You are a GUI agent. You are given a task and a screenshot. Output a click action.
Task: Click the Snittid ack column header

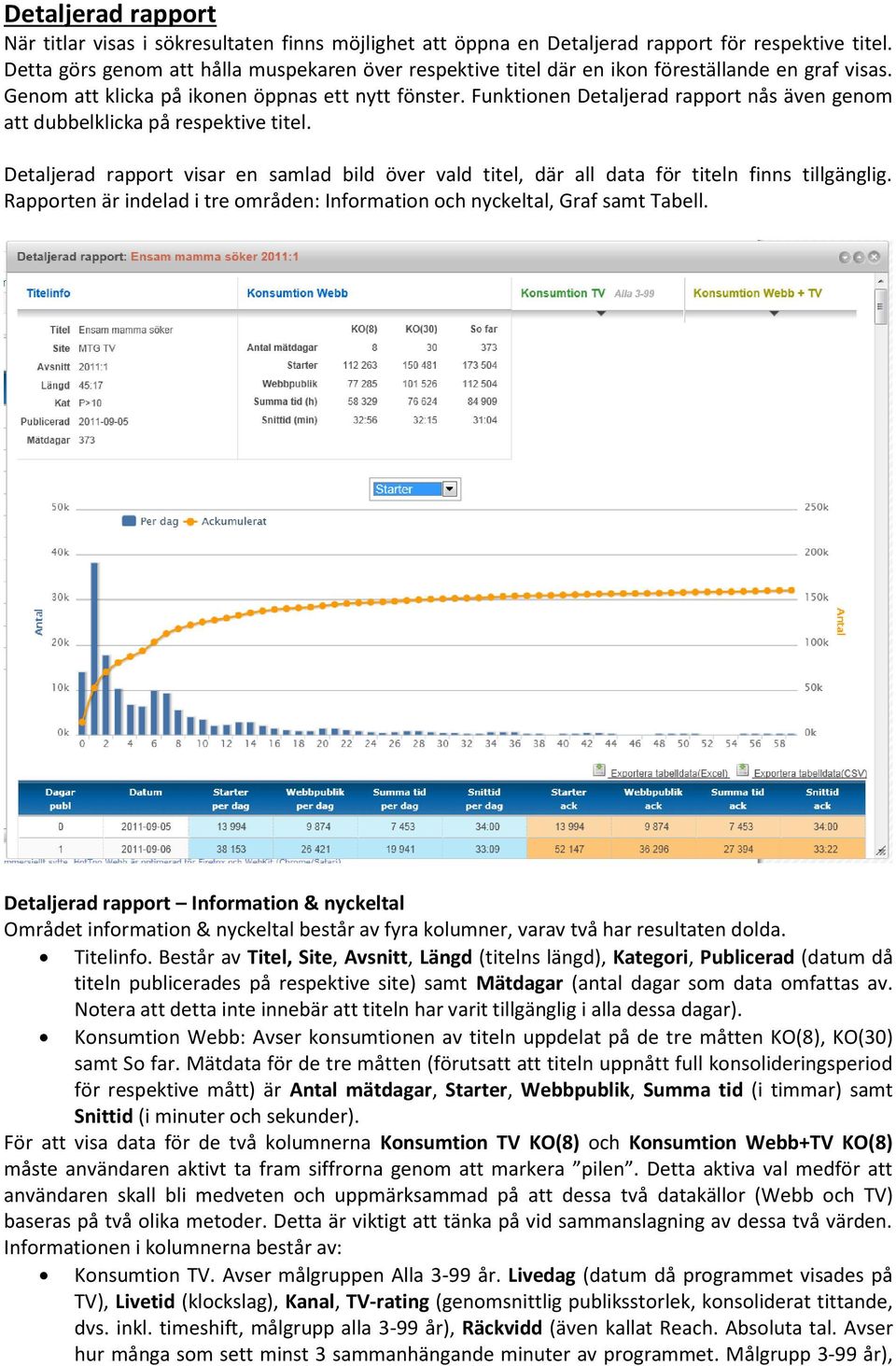tap(822, 799)
